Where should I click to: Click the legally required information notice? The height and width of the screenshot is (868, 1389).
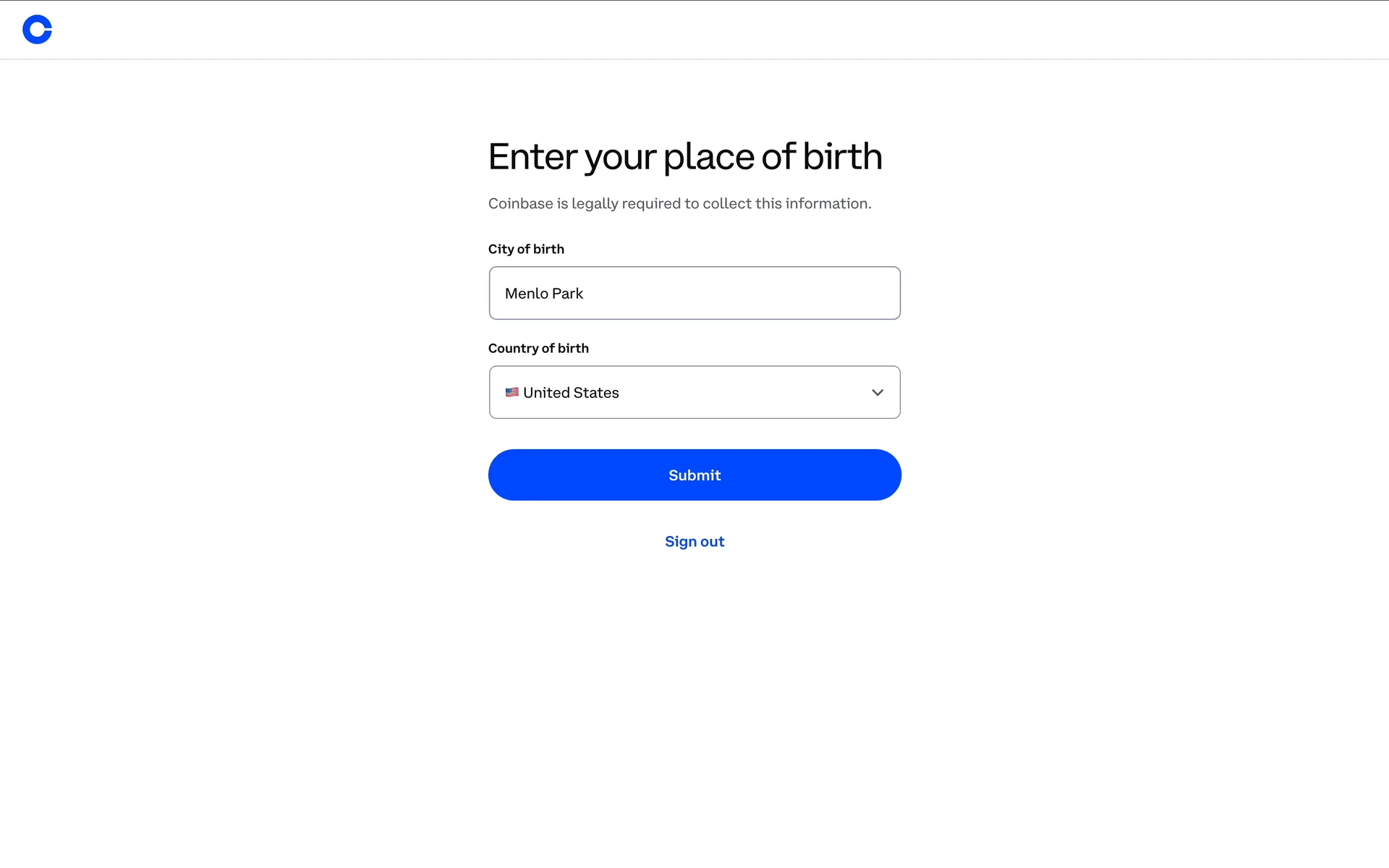click(x=679, y=203)
